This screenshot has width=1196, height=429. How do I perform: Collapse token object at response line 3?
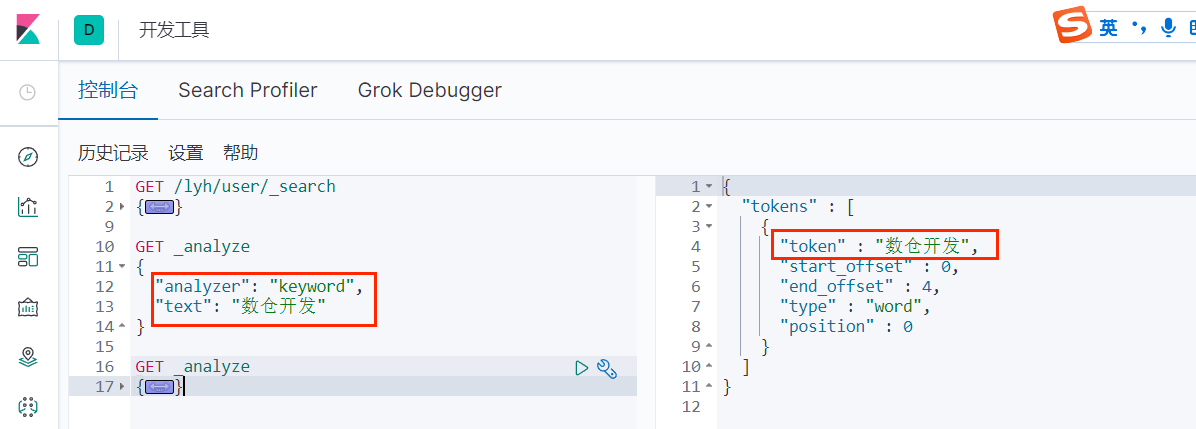[709, 227]
